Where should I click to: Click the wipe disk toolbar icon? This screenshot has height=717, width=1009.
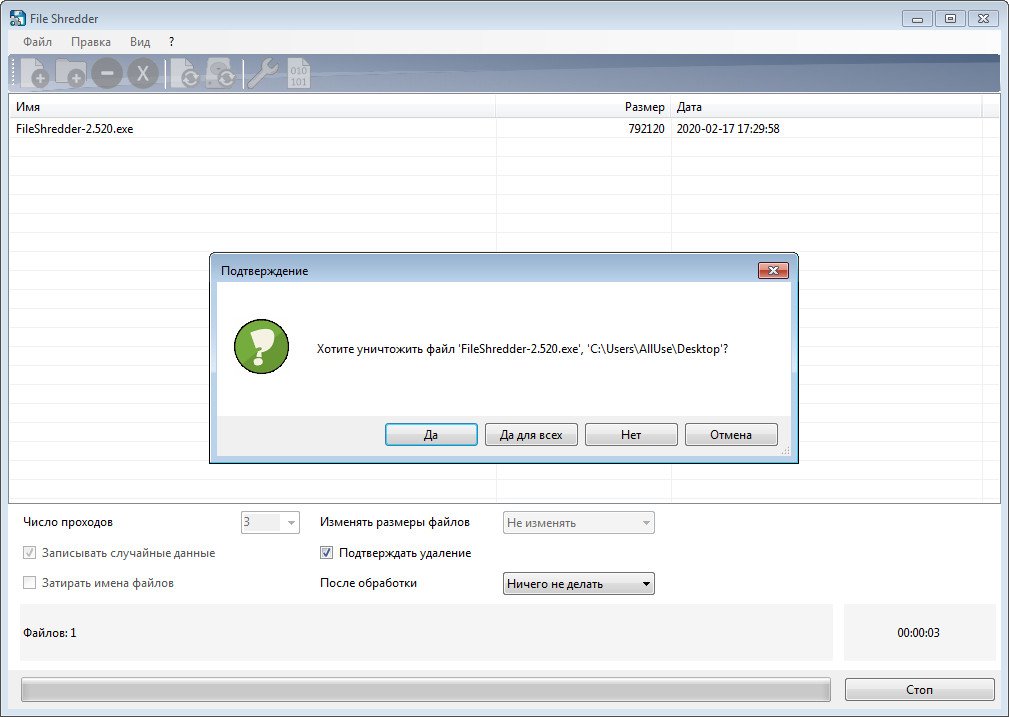[221, 73]
